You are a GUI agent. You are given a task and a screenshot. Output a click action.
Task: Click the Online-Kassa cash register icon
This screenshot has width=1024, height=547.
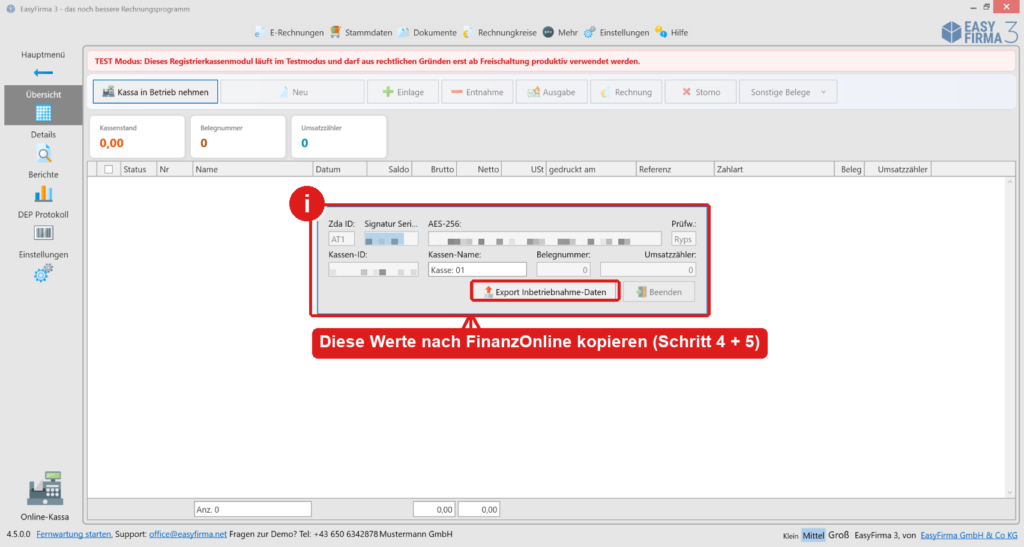click(44, 488)
